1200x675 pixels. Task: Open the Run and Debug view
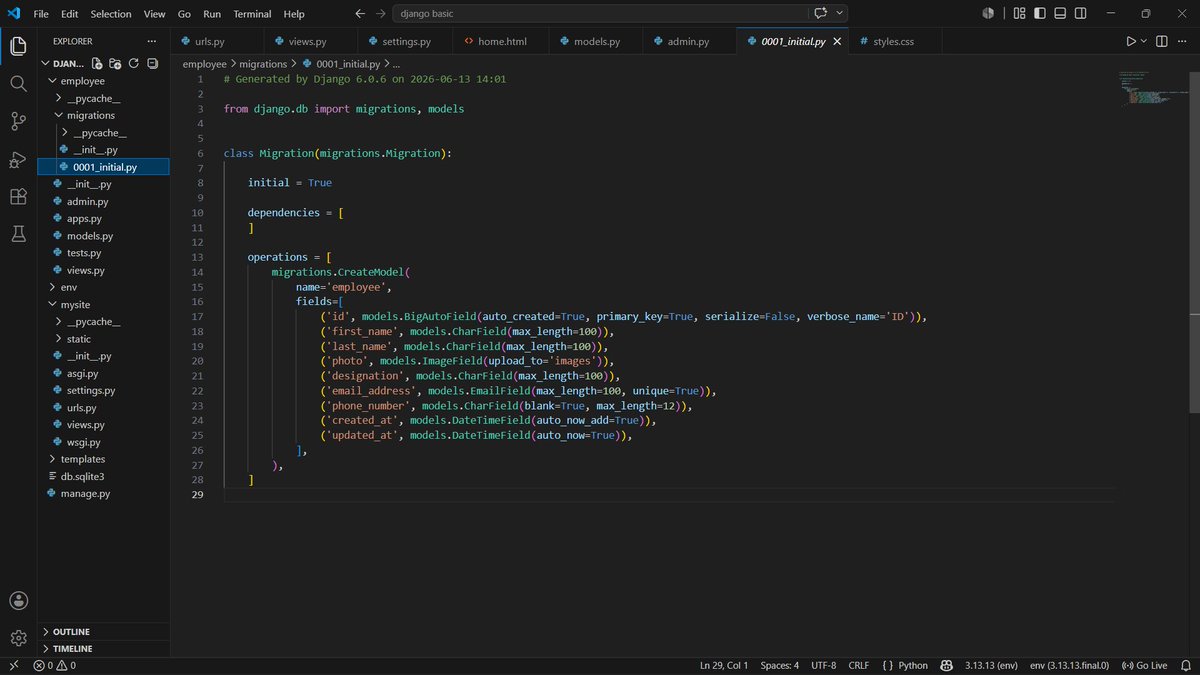tap(18, 159)
